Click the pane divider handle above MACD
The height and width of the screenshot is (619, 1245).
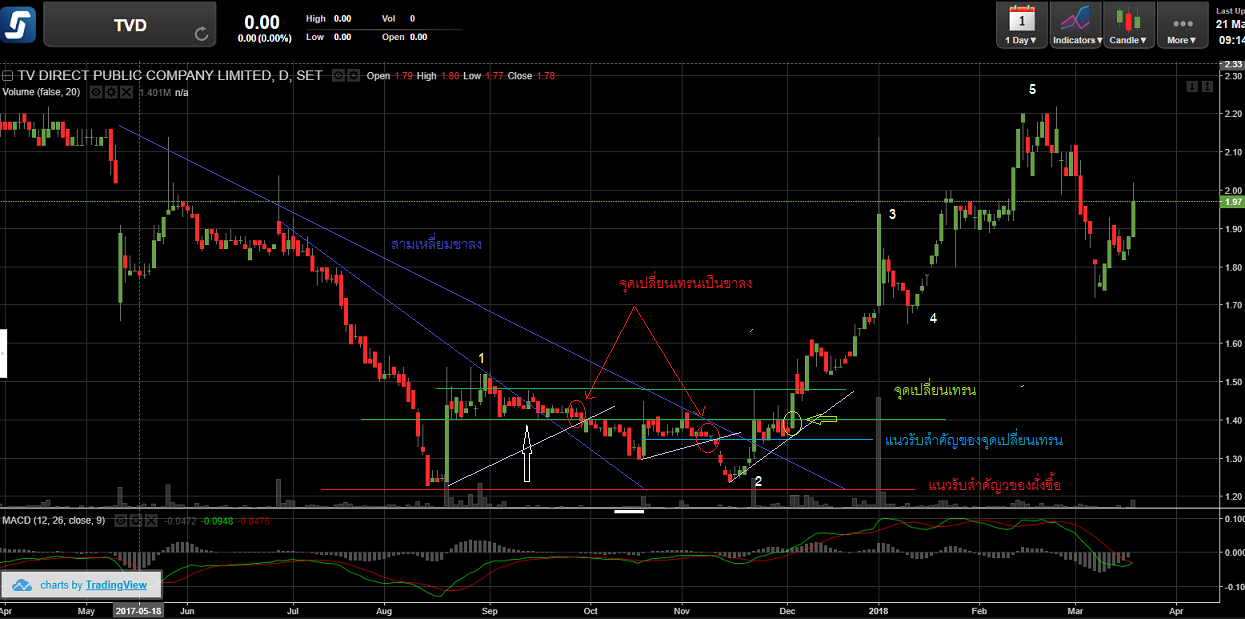click(629, 511)
